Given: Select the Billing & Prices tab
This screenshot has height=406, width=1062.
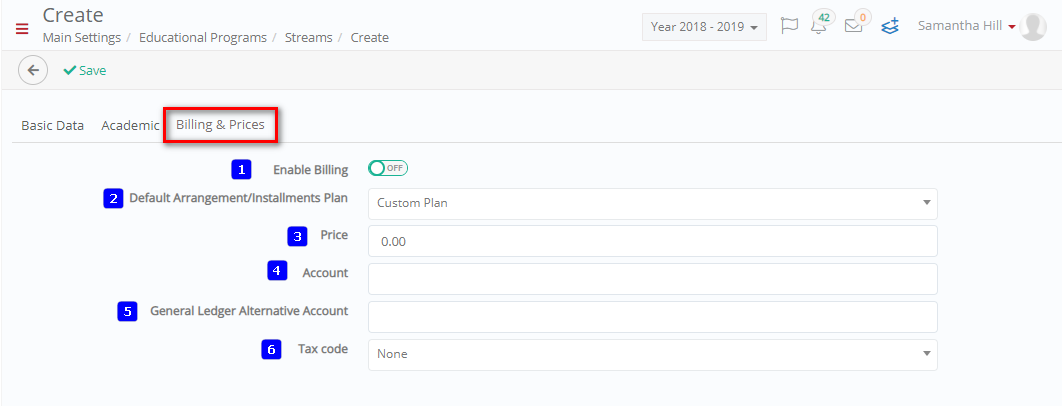Looking at the screenshot, I should coord(220,125).
